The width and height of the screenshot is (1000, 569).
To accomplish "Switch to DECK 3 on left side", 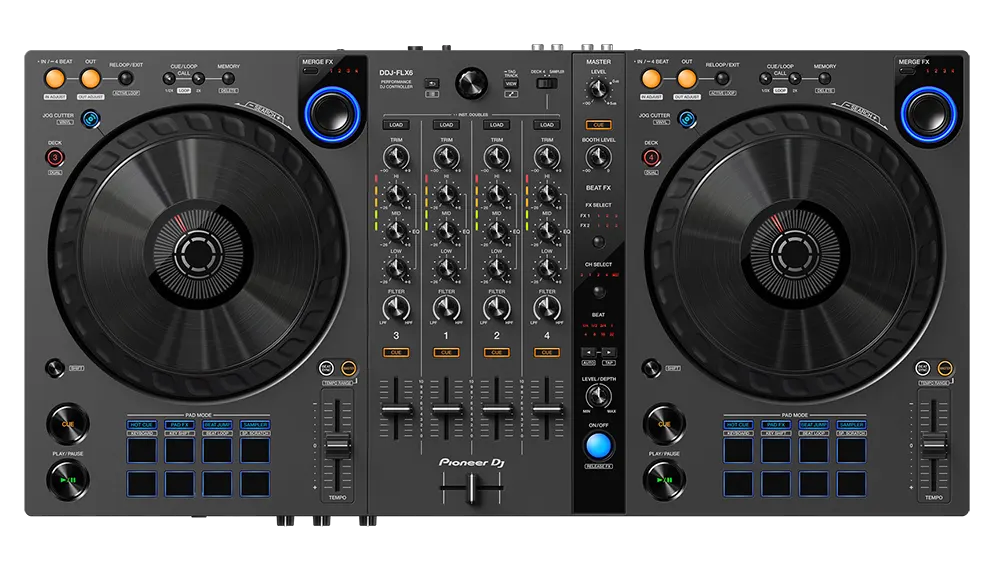I will tap(55, 157).
